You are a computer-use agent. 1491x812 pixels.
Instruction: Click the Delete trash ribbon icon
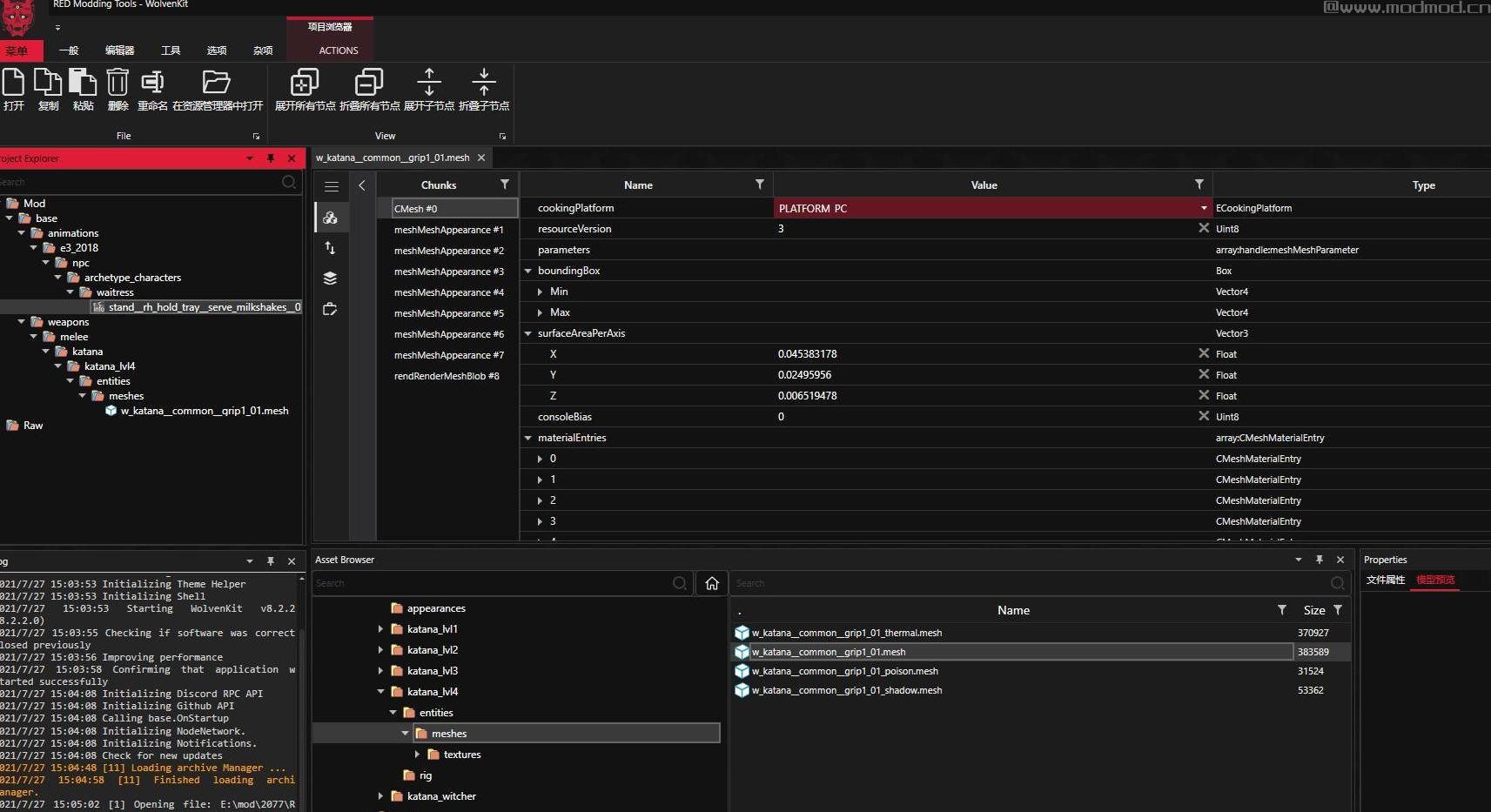coord(118,82)
